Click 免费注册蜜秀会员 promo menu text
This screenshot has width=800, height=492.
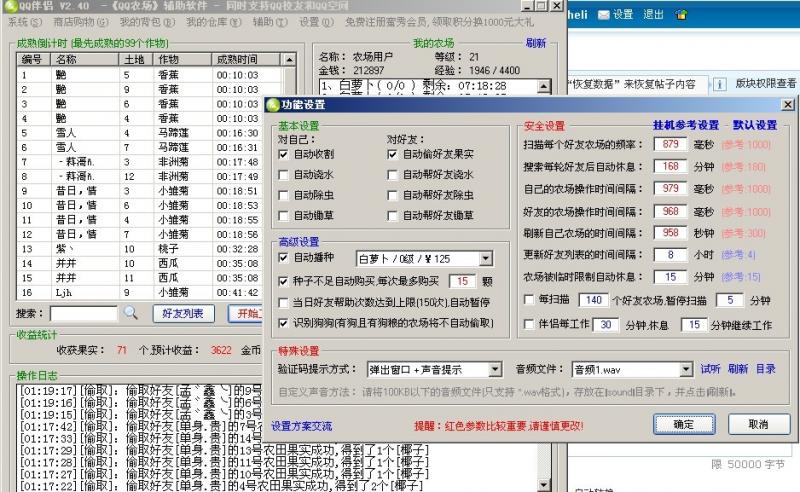coord(439,22)
